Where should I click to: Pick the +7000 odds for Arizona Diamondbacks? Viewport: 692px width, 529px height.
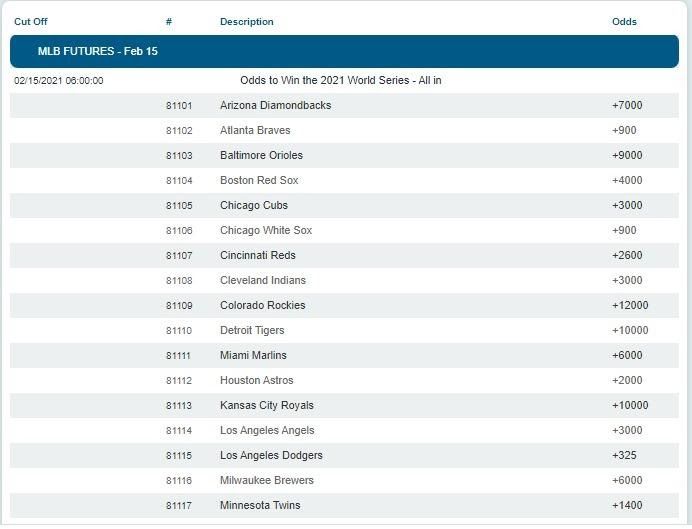tap(627, 105)
